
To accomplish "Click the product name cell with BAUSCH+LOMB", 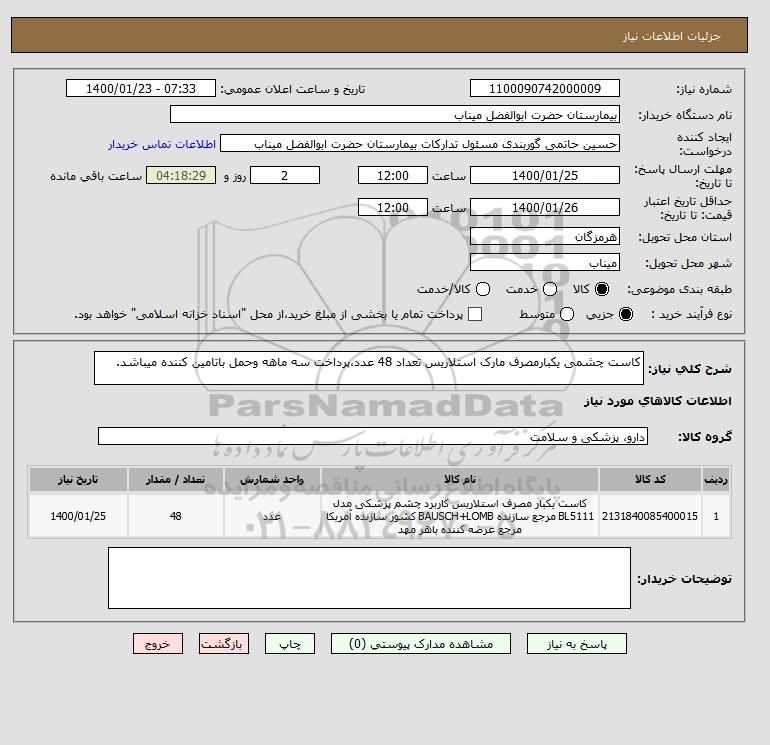I will coord(460,516).
